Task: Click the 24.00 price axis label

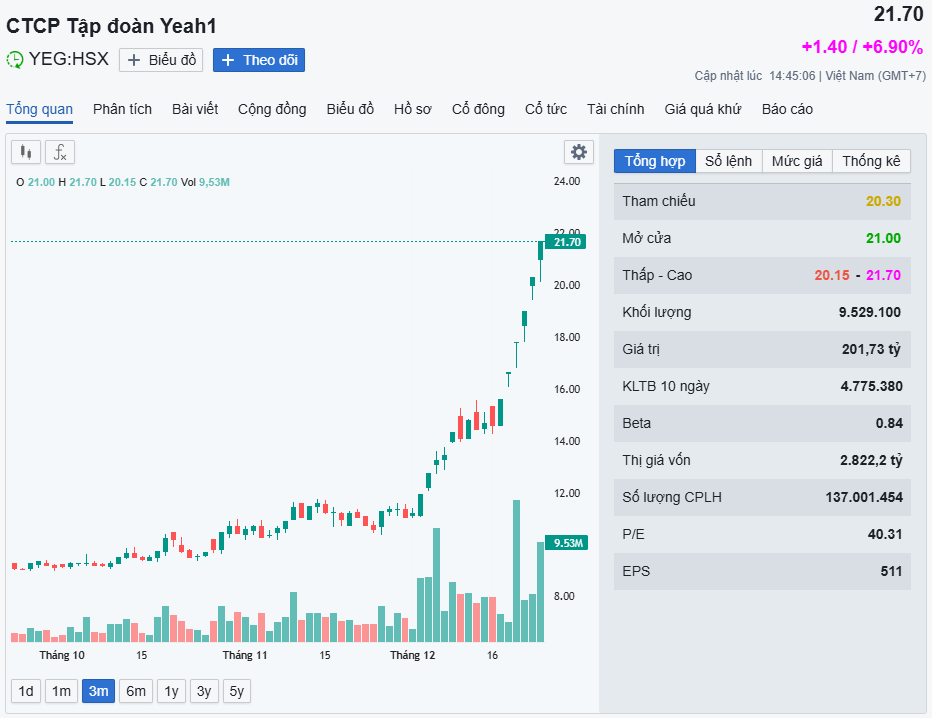Action: point(567,181)
